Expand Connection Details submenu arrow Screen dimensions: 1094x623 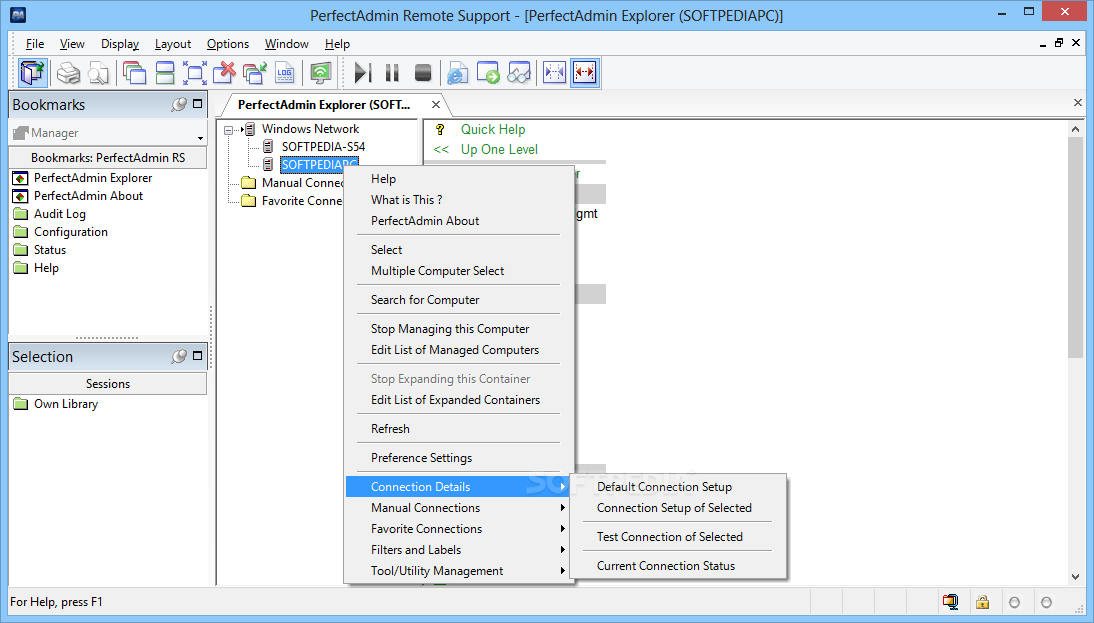[562, 487]
